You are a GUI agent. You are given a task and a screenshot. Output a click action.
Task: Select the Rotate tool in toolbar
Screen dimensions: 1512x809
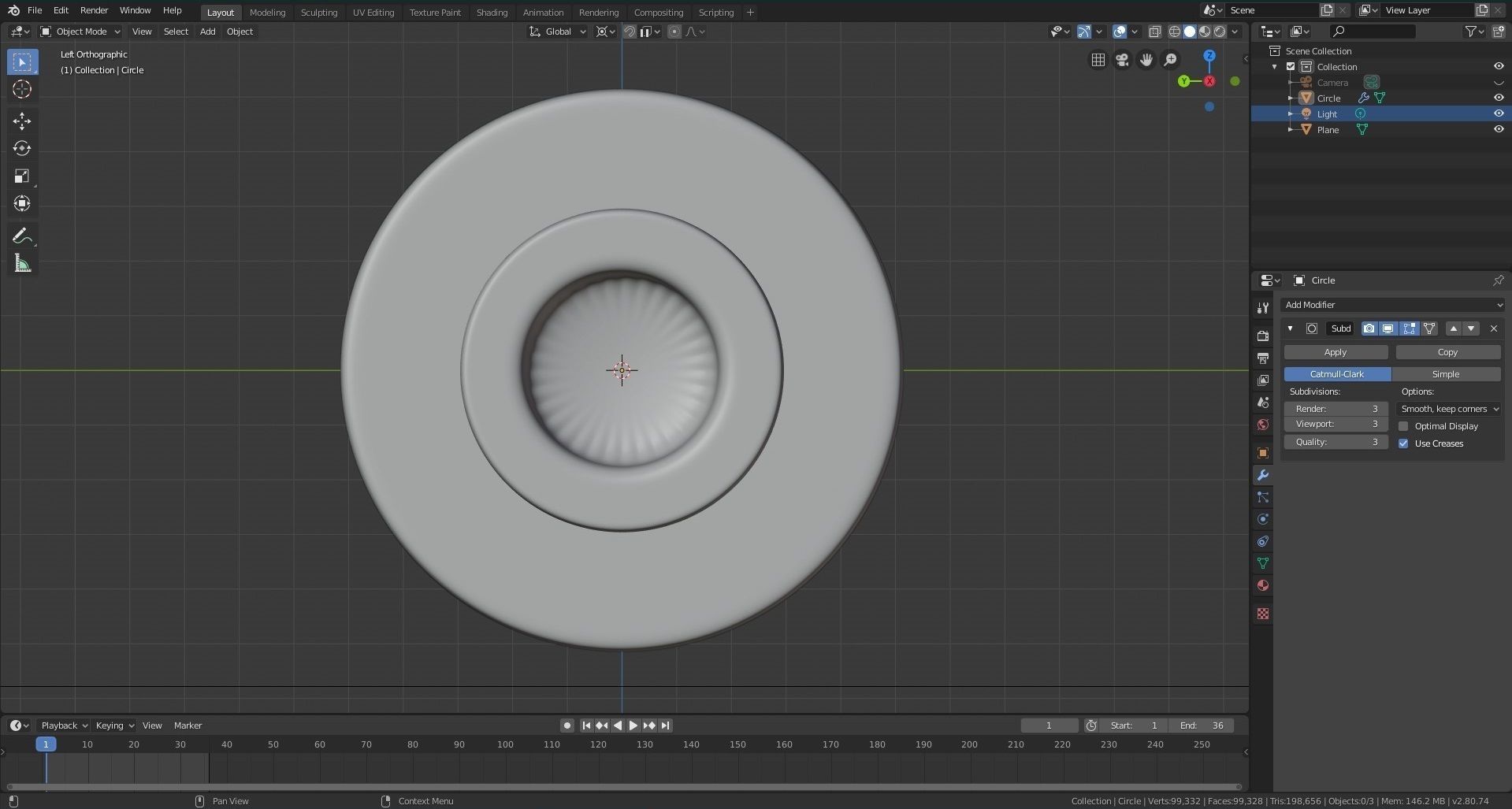point(22,148)
